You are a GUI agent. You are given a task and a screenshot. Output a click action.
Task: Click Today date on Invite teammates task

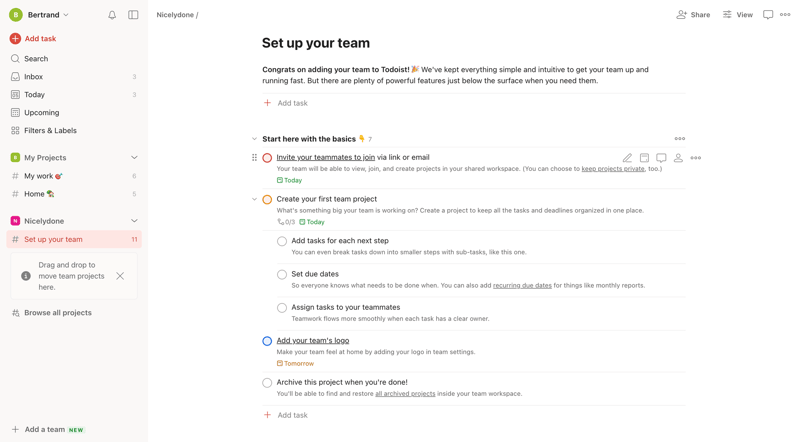289,180
